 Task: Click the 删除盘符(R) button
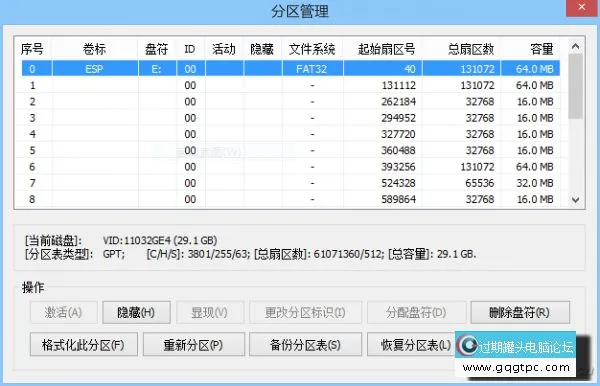tap(520, 313)
